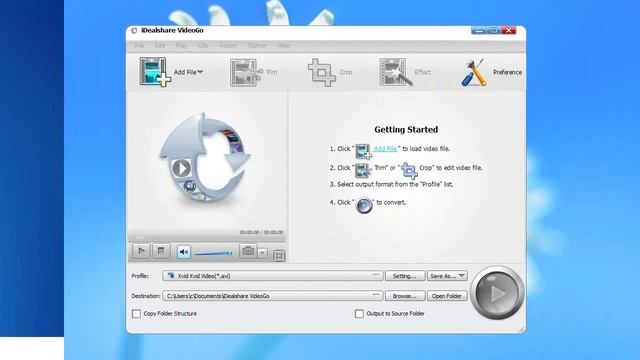This screenshot has height=360, width=640.
Task: Select the Crop tool icon in toolbar
Action: pos(322,72)
